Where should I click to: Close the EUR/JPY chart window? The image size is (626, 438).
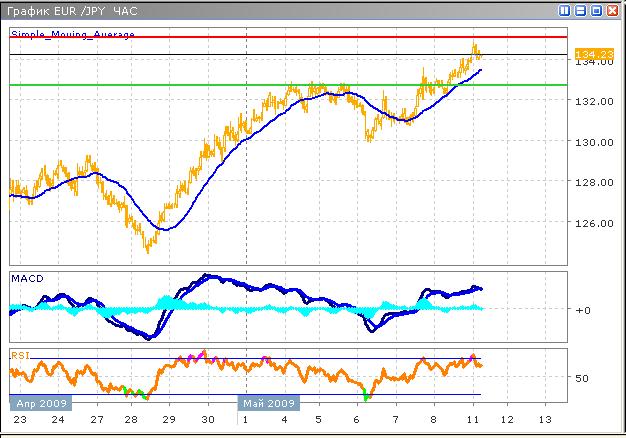pyautogui.click(x=613, y=10)
